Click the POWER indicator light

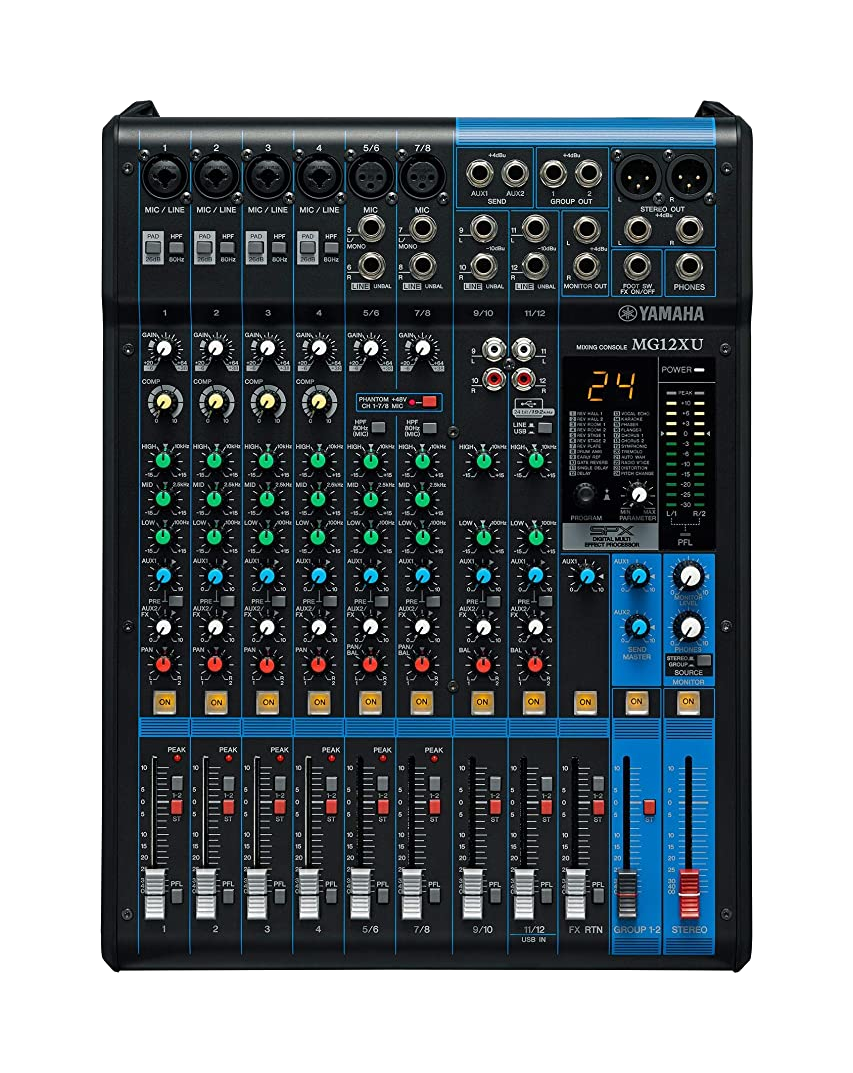click(x=700, y=370)
